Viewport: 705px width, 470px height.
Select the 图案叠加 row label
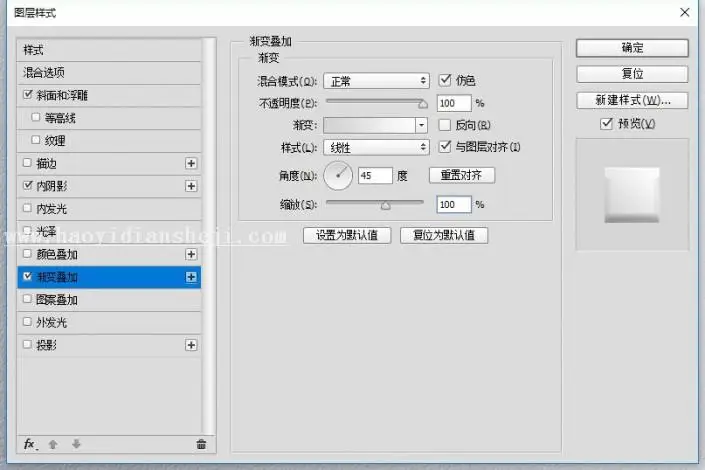57,300
